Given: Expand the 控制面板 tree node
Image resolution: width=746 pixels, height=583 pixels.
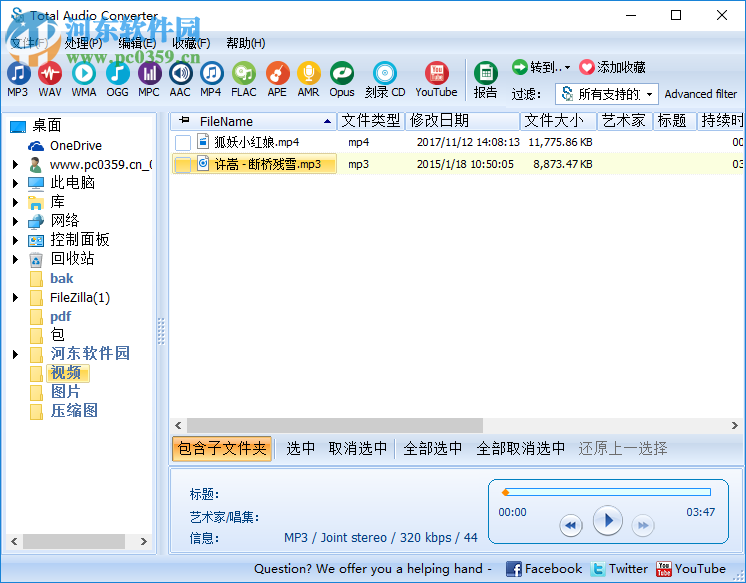Looking at the screenshot, I should (x=15, y=240).
